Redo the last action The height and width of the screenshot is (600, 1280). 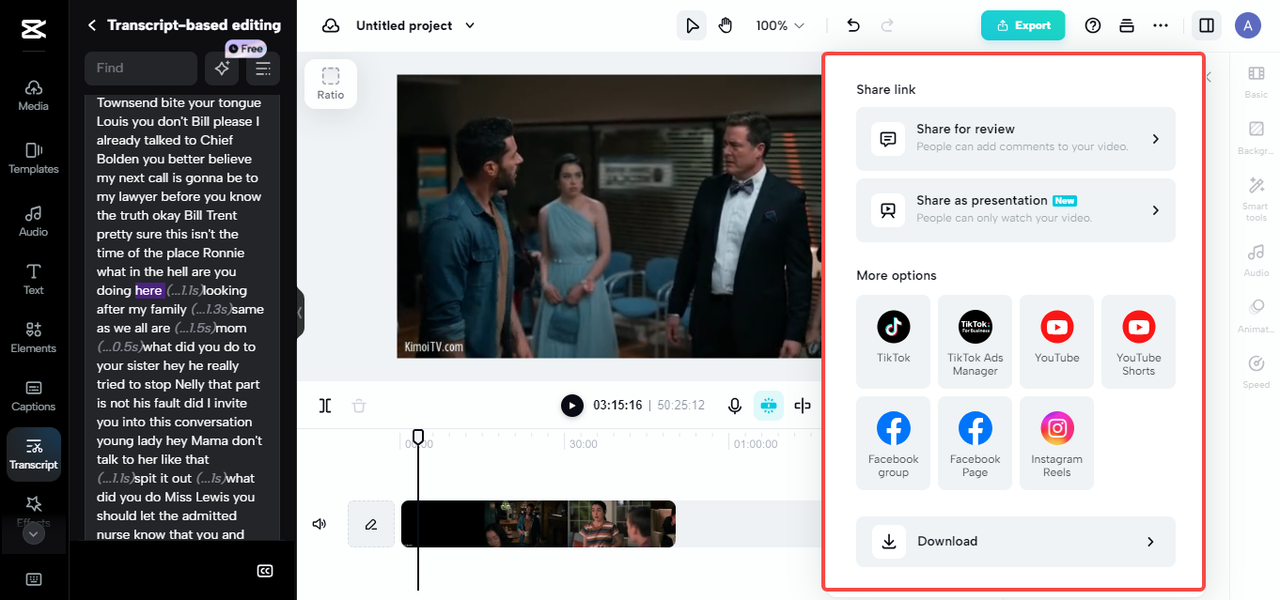[887, 25]
